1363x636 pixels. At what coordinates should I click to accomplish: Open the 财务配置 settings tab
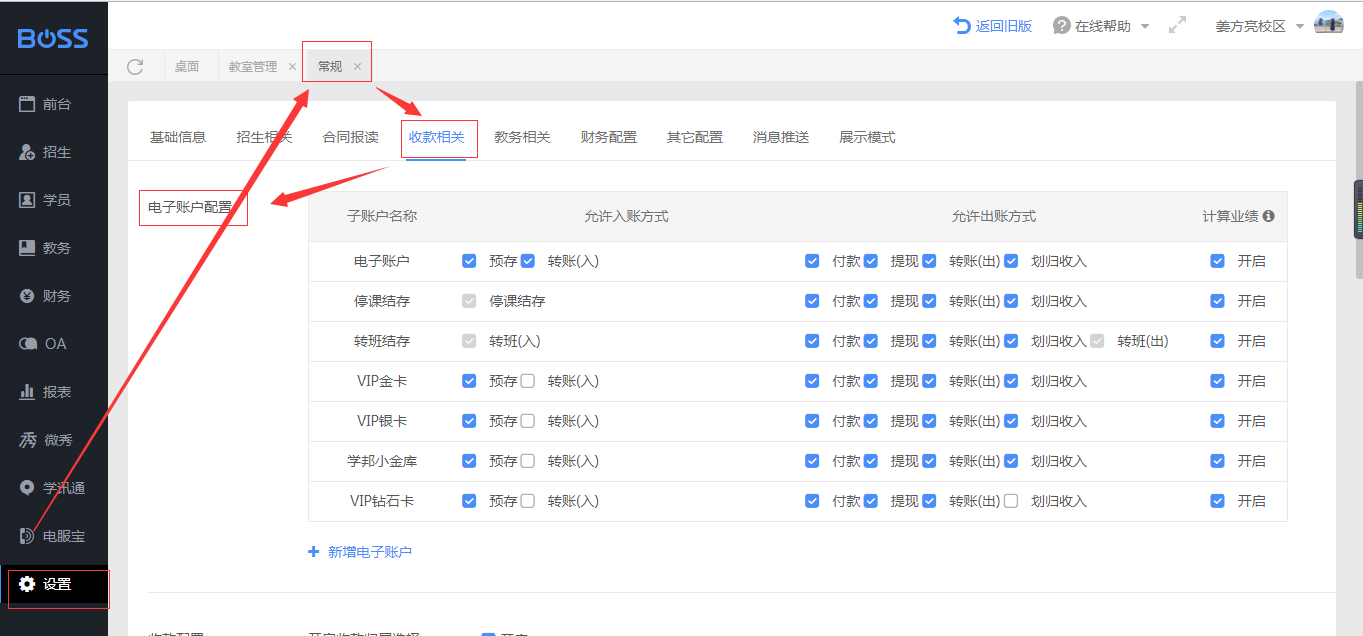pos(608,137)
